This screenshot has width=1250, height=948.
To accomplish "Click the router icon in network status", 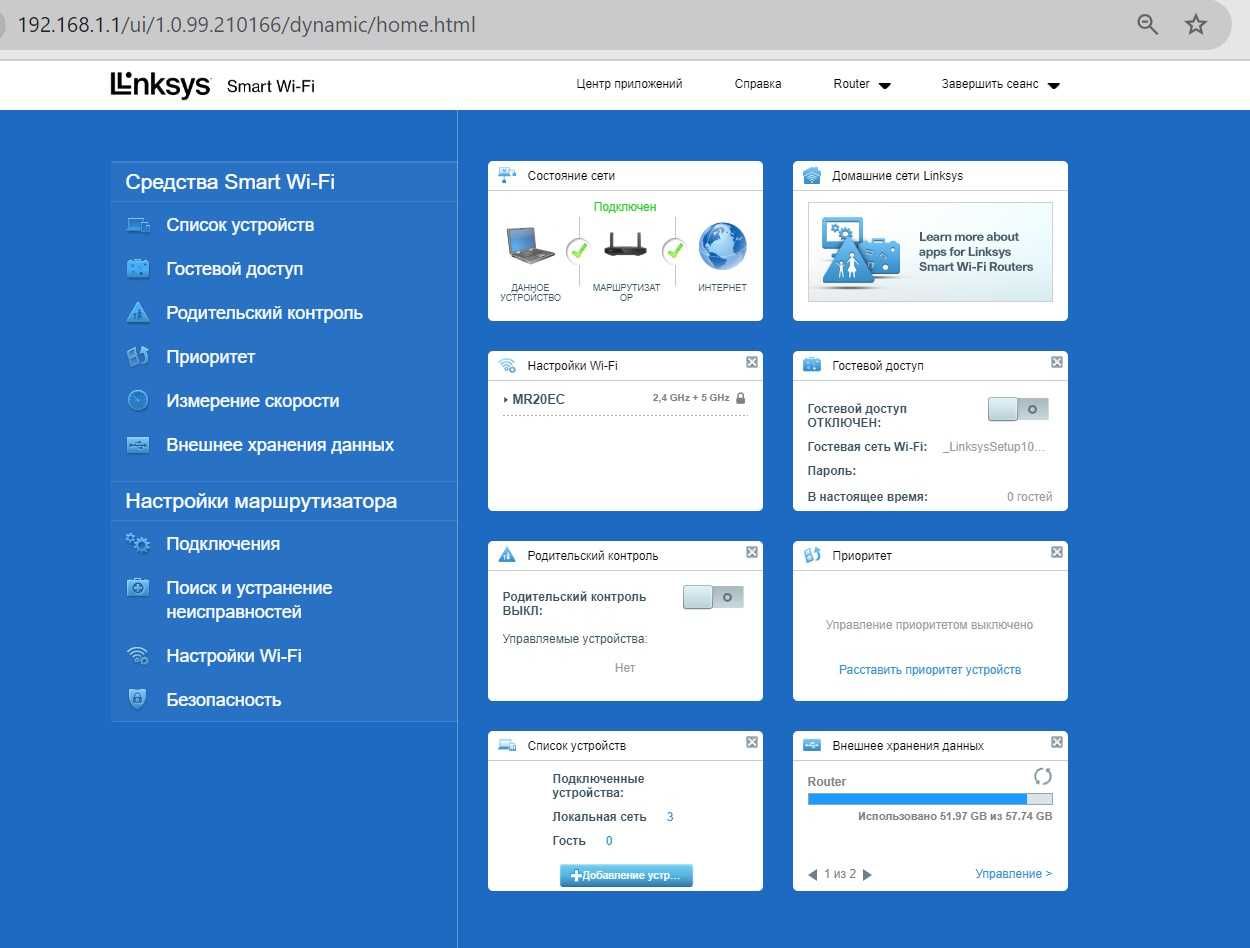I will [x=626, y=246].
